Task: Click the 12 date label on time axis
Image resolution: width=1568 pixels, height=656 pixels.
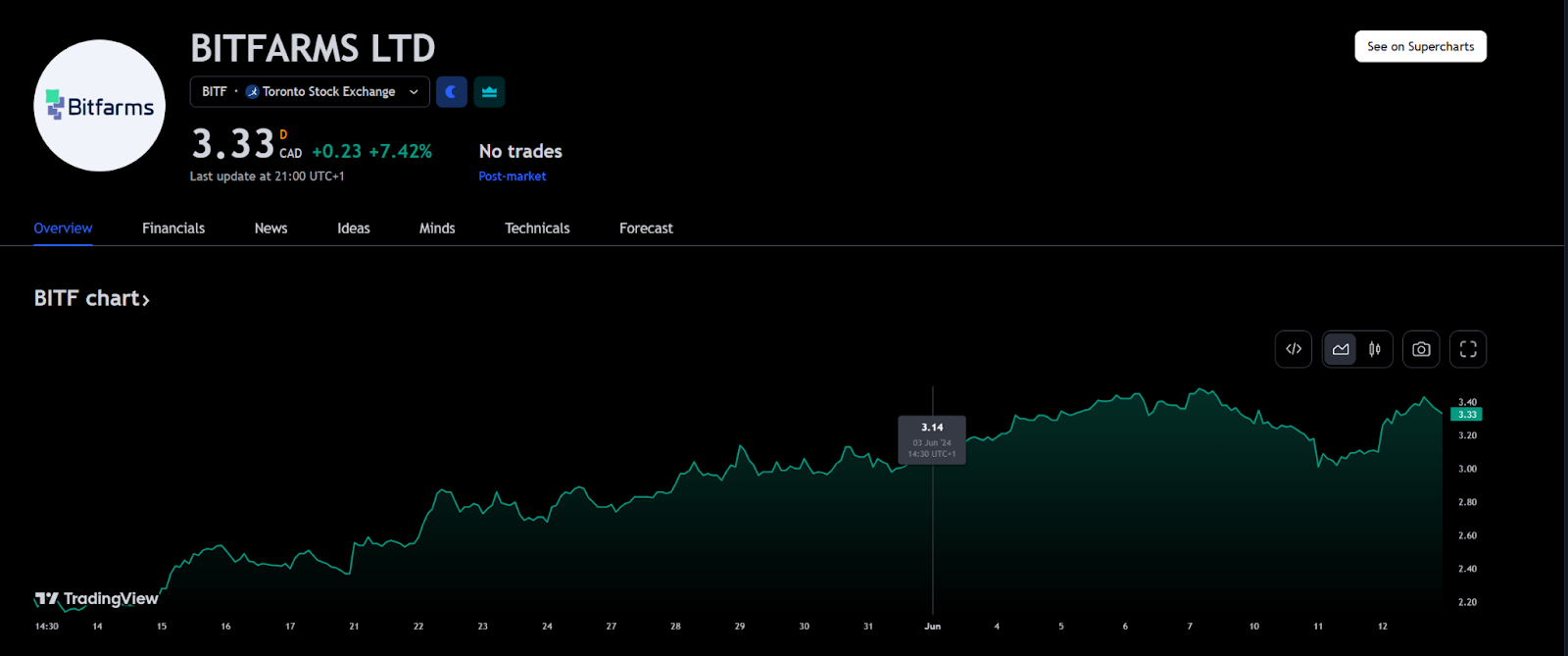Action: pos(1382,626)
